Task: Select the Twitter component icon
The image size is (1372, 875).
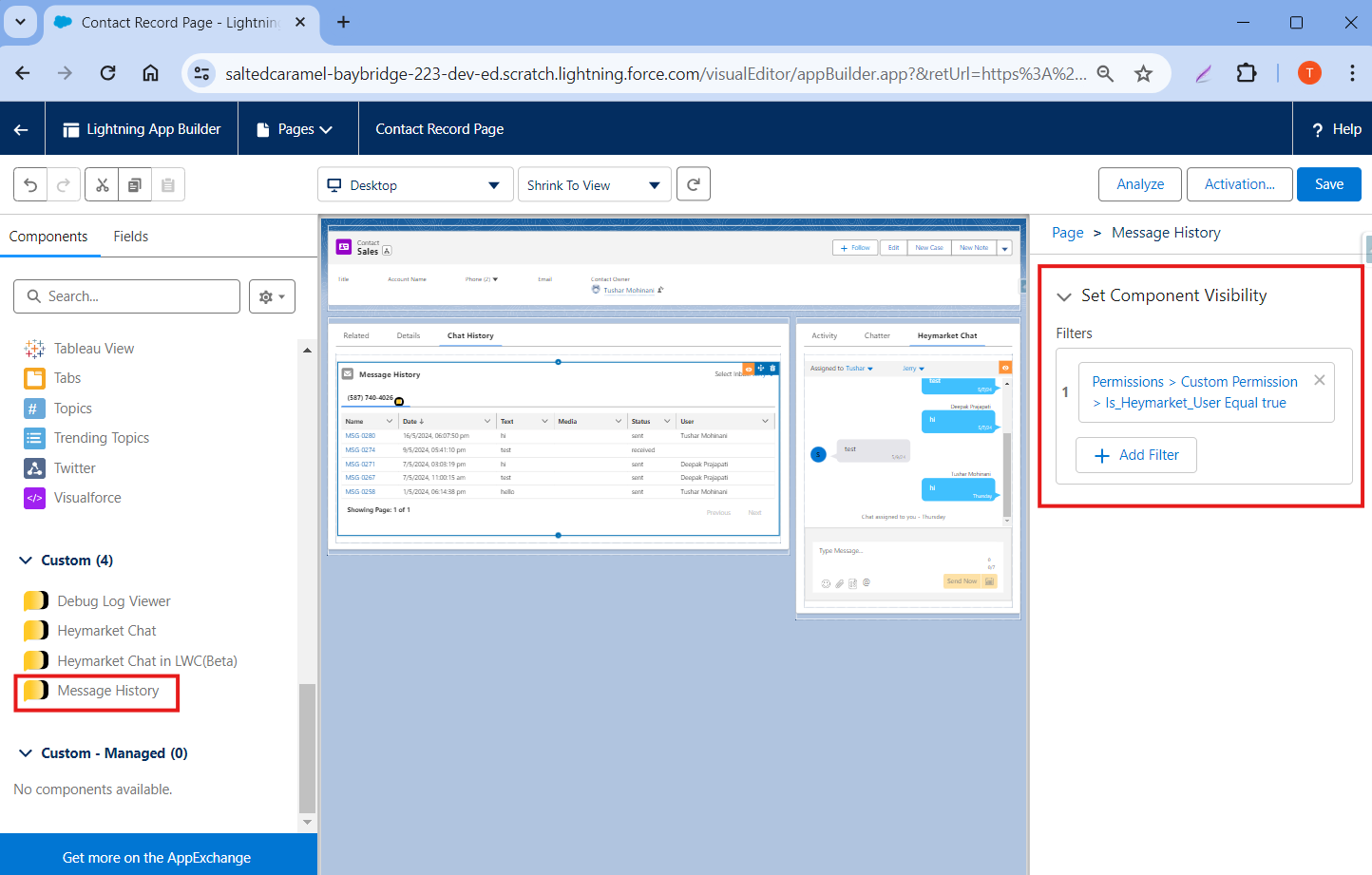Action: point(34,468)
